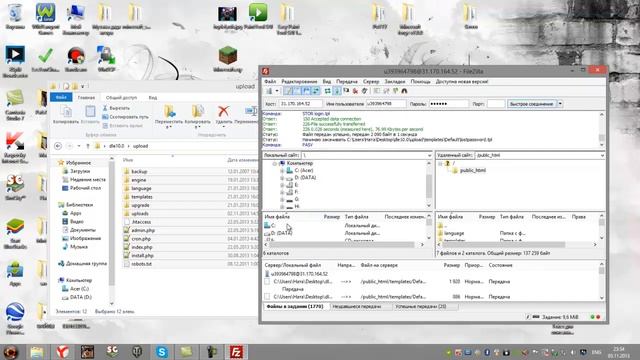Click the green Refresh icon in FileZilla
This screenshot has height=360, width=640.
pos(328,91)
